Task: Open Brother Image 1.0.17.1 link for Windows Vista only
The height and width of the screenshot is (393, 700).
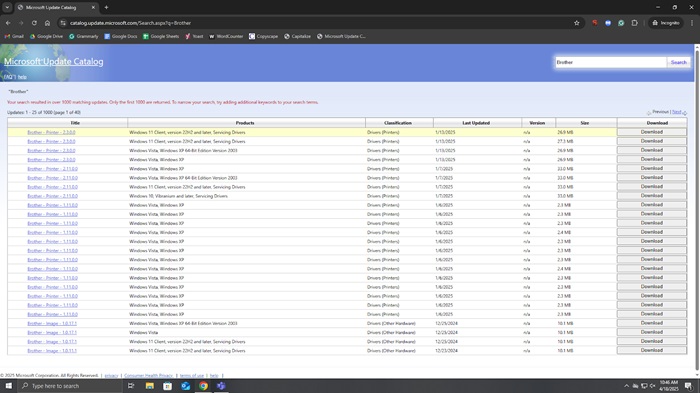Action: tap(52, 332)
